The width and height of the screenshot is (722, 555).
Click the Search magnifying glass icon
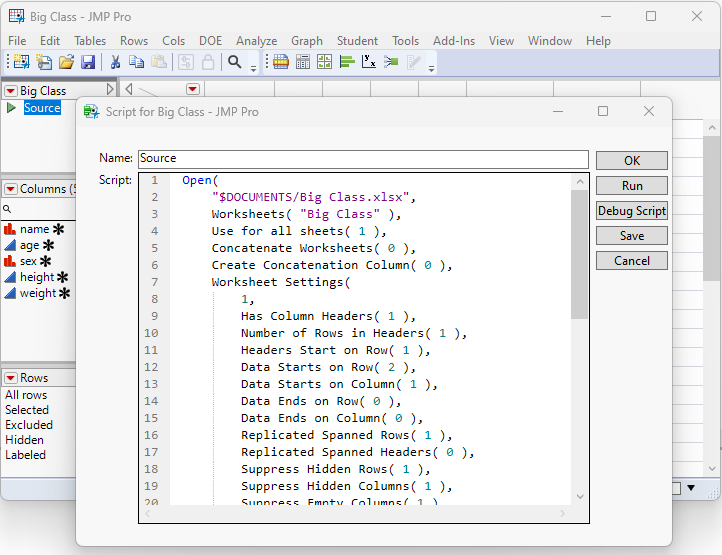click(x=234, y=62)
